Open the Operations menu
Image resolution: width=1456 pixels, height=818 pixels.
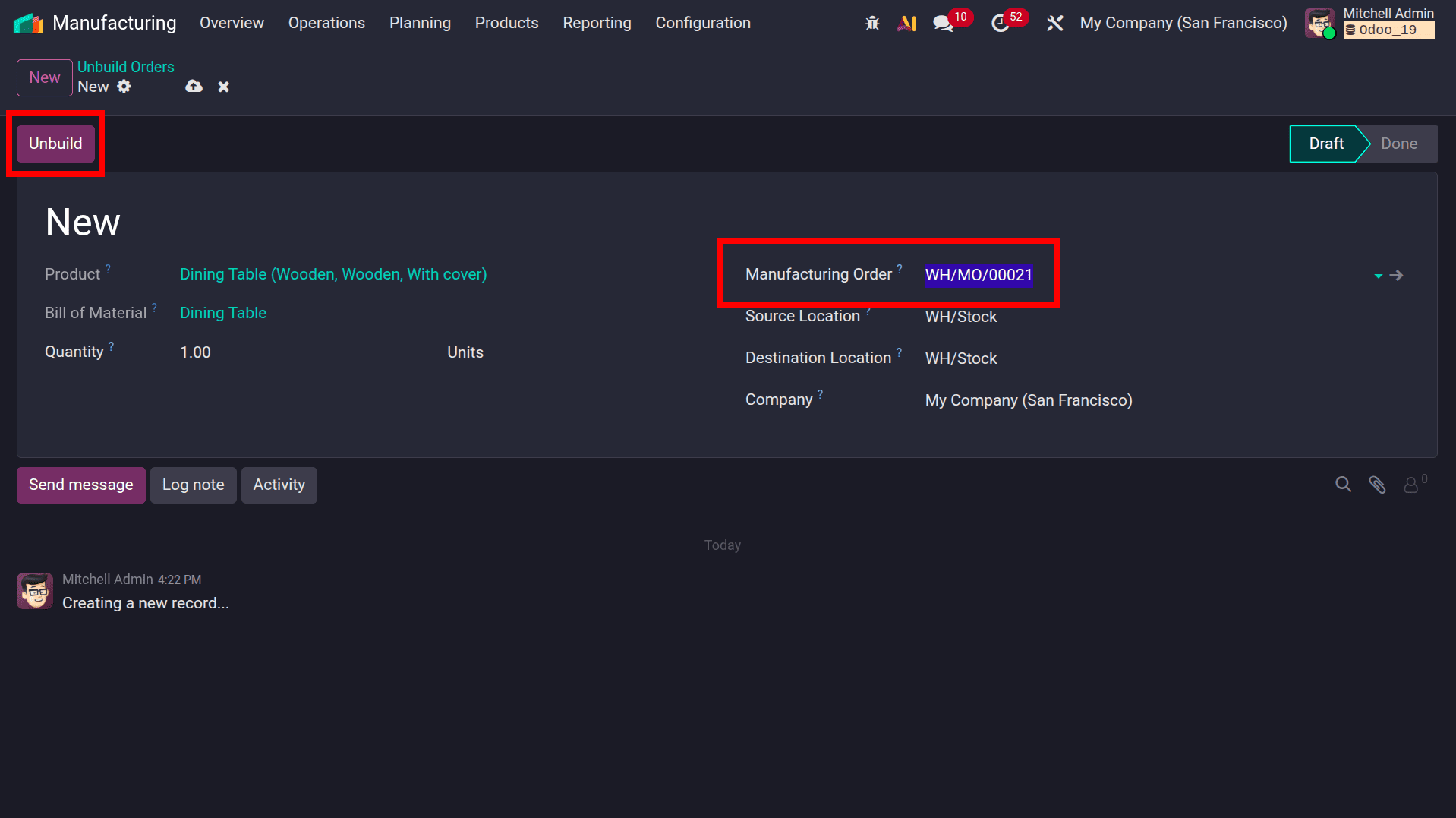[326, 23]
